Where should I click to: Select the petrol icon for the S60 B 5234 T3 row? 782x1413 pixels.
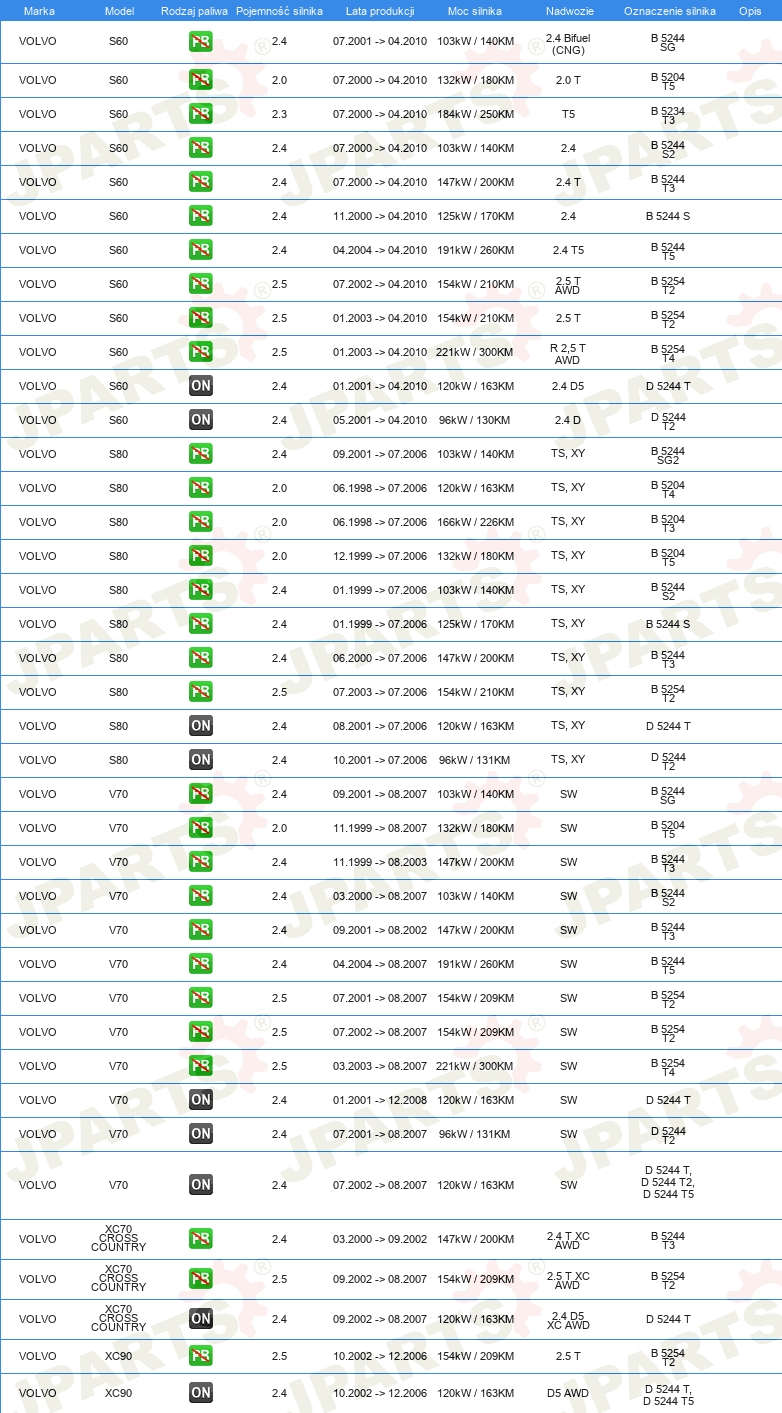[x=201, y=114]
